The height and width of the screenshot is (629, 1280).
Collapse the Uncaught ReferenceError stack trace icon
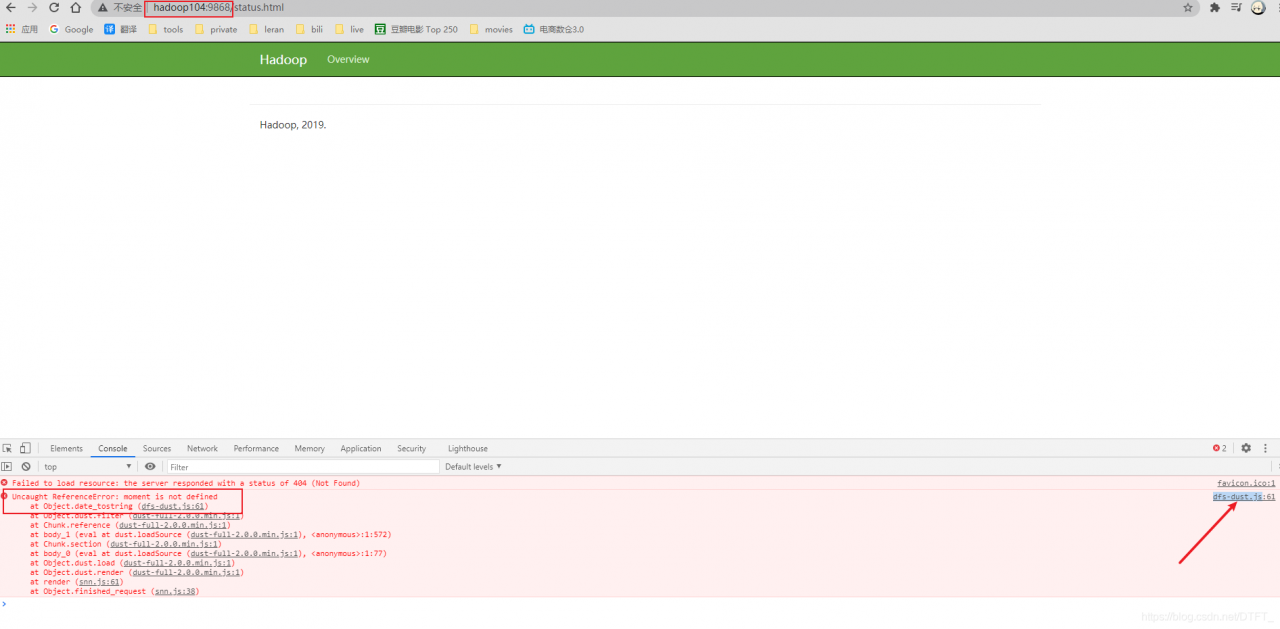pyautogui.click(x=4, y=496)
